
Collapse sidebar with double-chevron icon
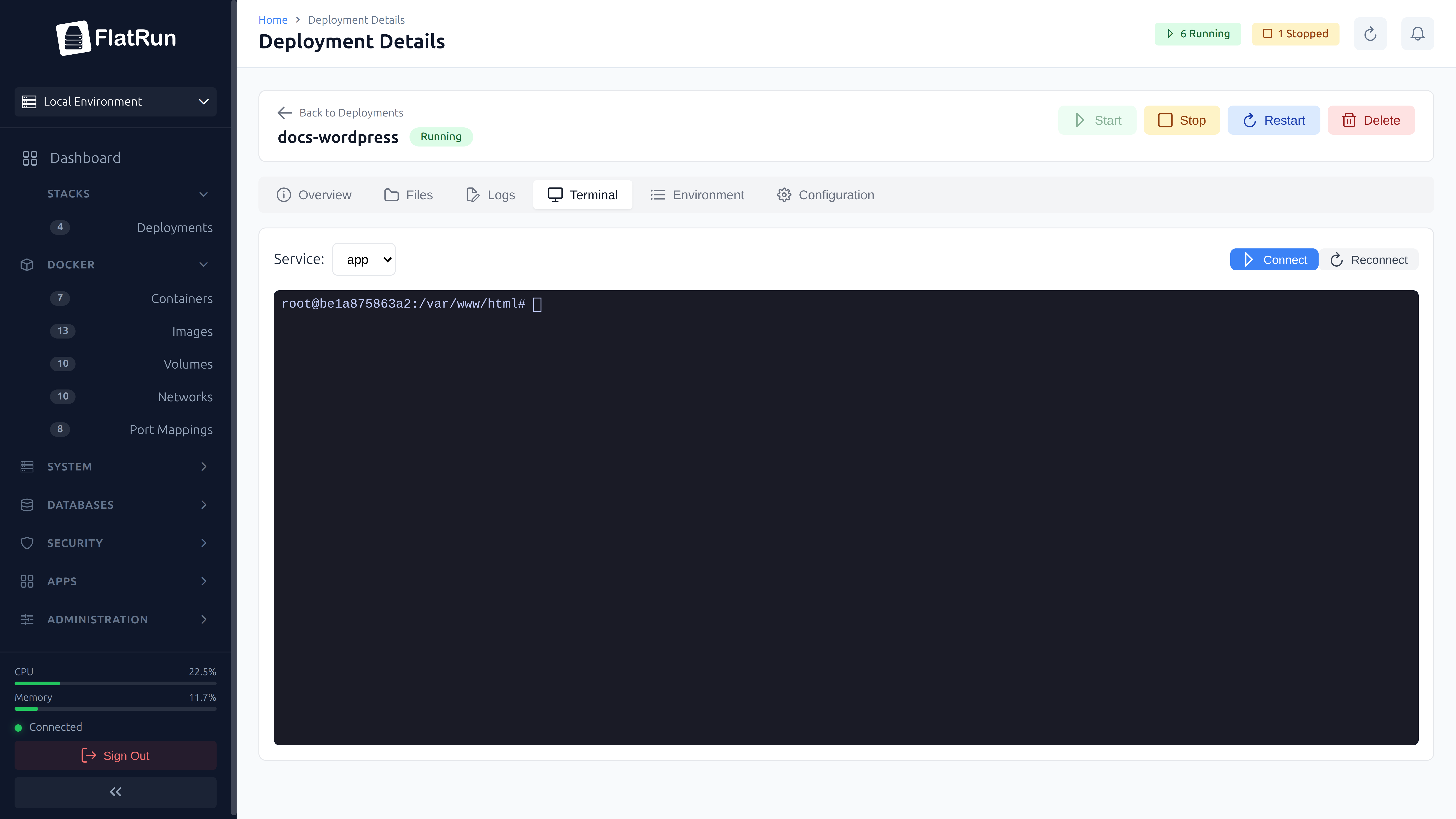[115, 792]
